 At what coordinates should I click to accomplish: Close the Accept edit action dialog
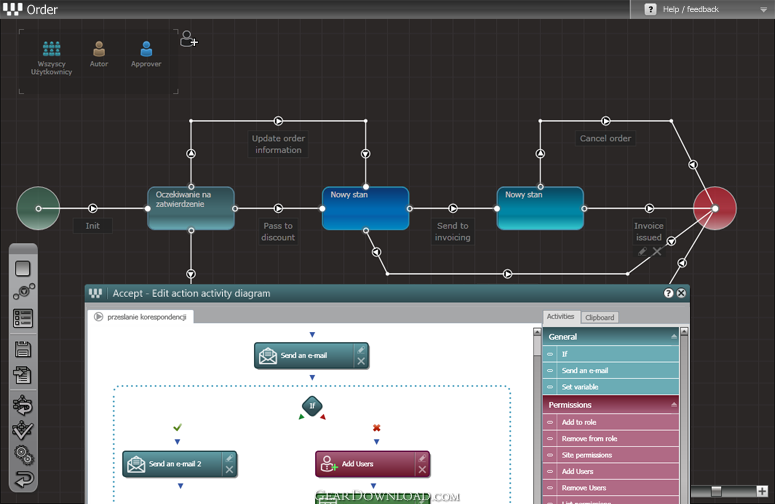pos(681,293)
